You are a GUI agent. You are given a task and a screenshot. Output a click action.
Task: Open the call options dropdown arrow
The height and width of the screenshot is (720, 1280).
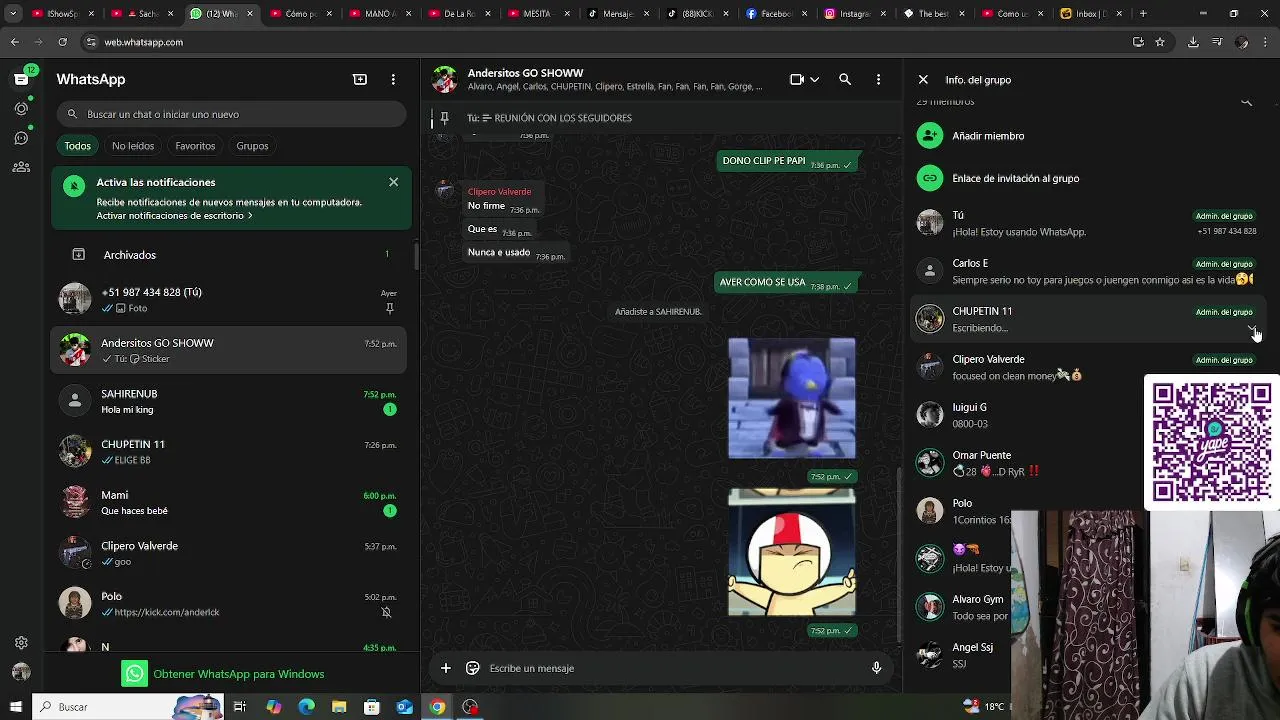click(x=815, y=79)
